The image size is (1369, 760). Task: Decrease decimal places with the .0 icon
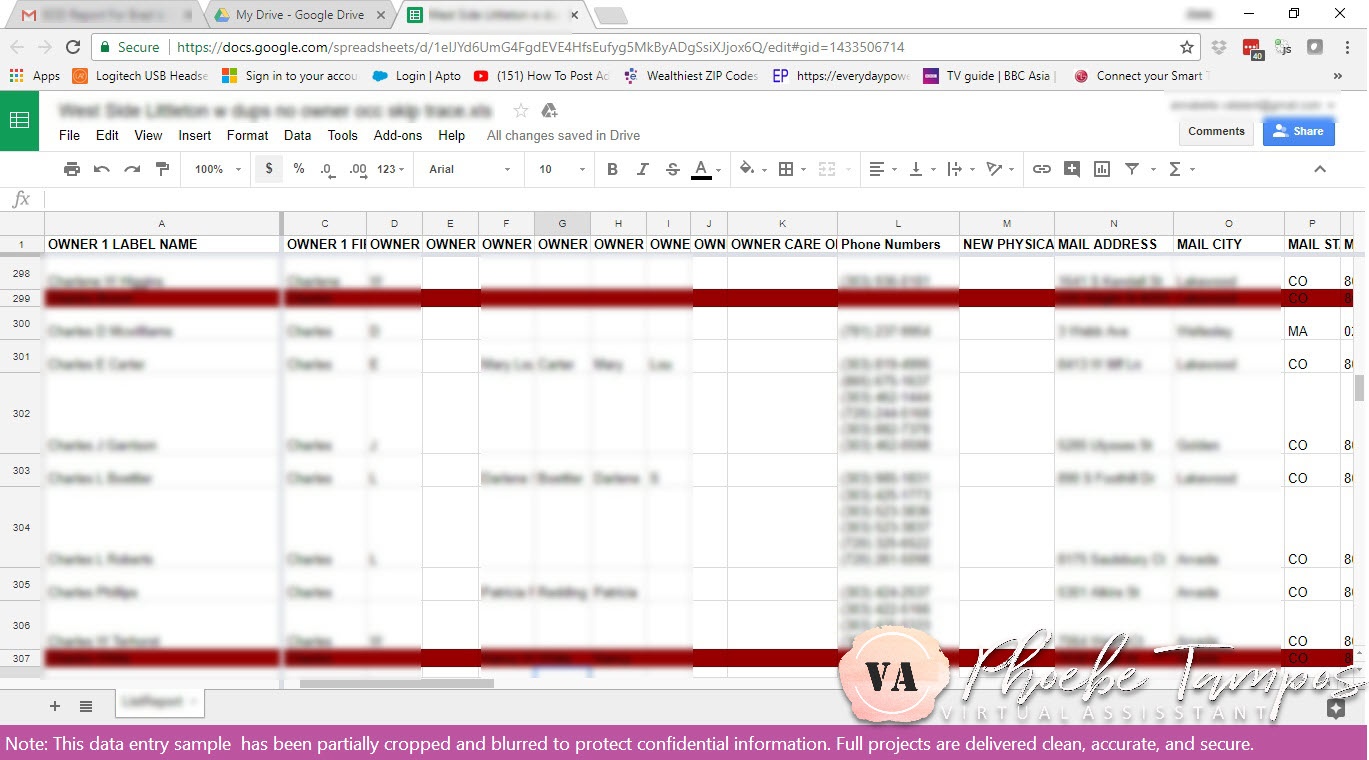click(326, 169)
